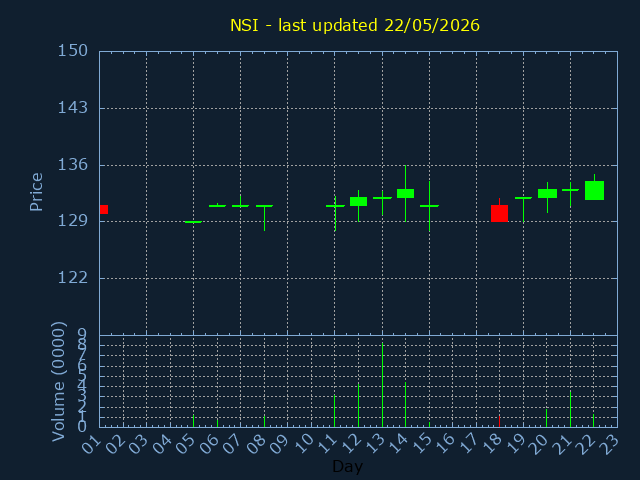Select the green candlestick on day 06

coord(217,206)
